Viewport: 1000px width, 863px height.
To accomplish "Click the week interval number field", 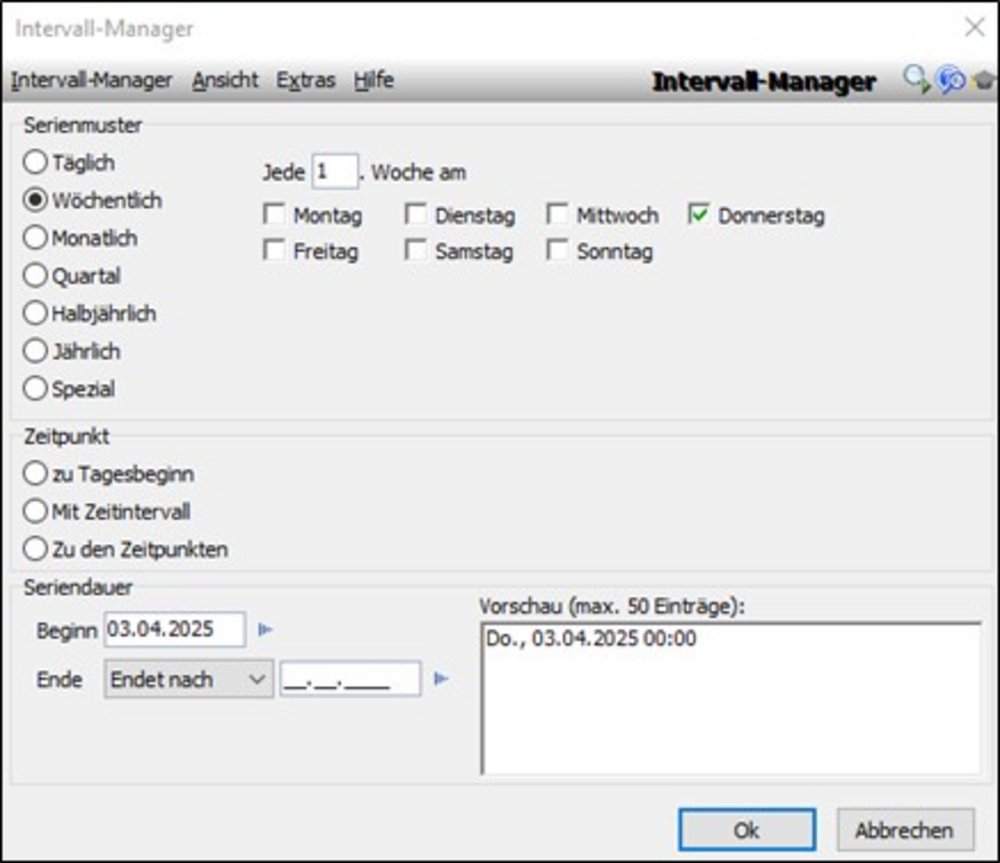I will [335, 172].
